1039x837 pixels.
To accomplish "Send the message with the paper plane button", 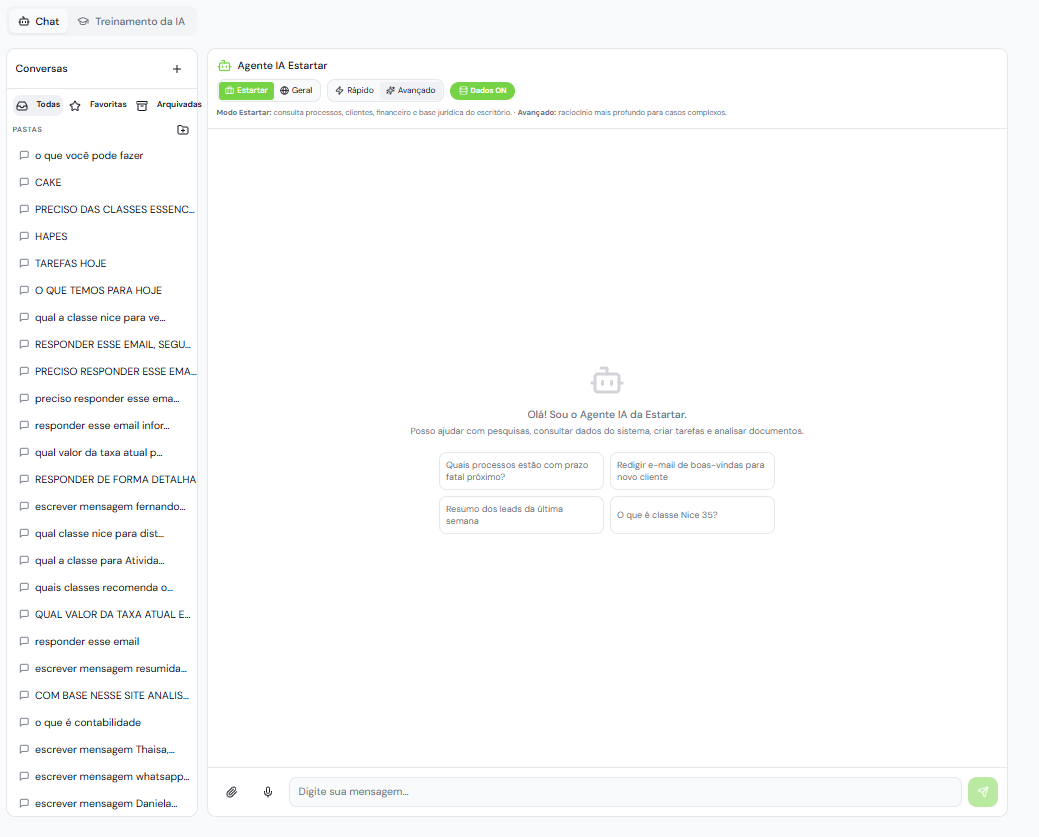I will (x=983, y=792).
